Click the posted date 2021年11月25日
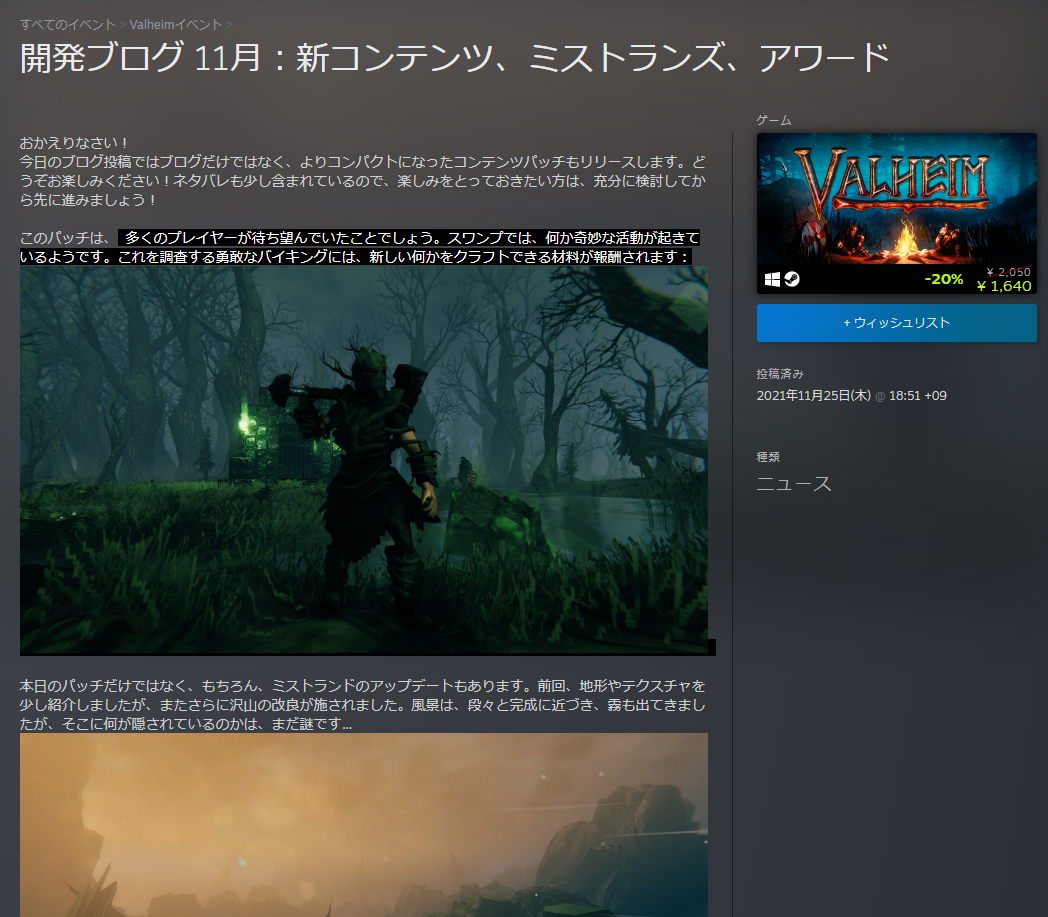 (814, 396)
